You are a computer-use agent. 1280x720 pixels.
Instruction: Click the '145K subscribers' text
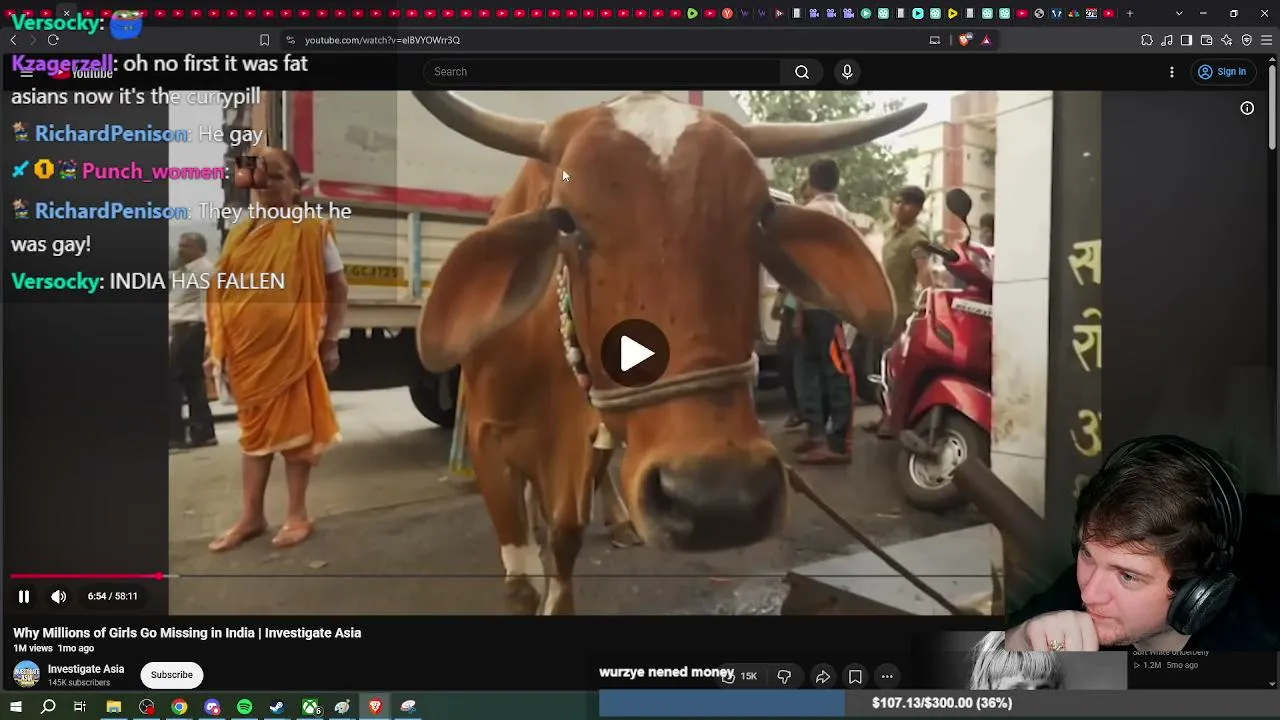pyautogui.click(x=79, y=683)
